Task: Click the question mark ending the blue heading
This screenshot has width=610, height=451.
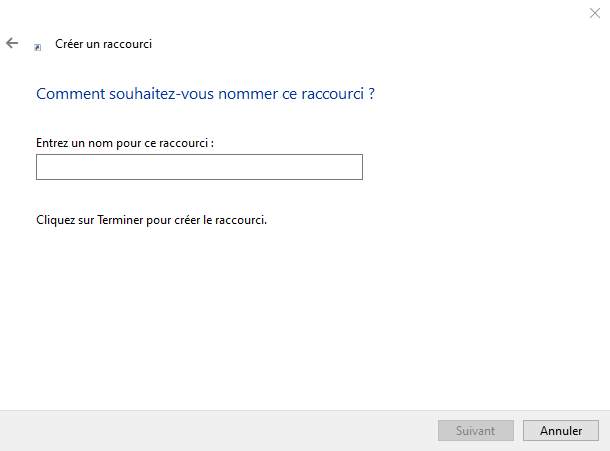Action: (x=371, y=94)
